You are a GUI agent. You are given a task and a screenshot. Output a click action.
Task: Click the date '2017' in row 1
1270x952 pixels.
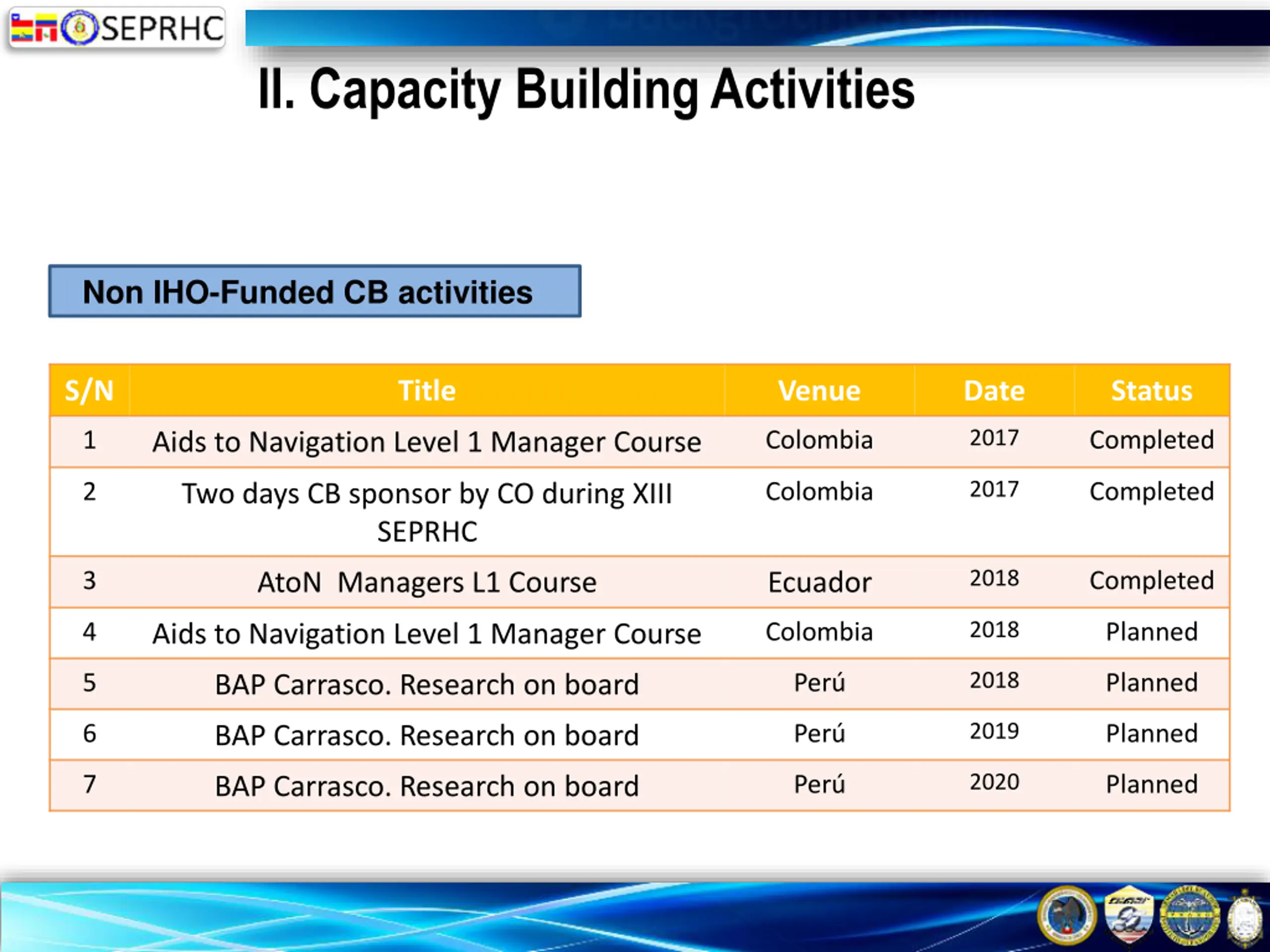tap(994, 438)
